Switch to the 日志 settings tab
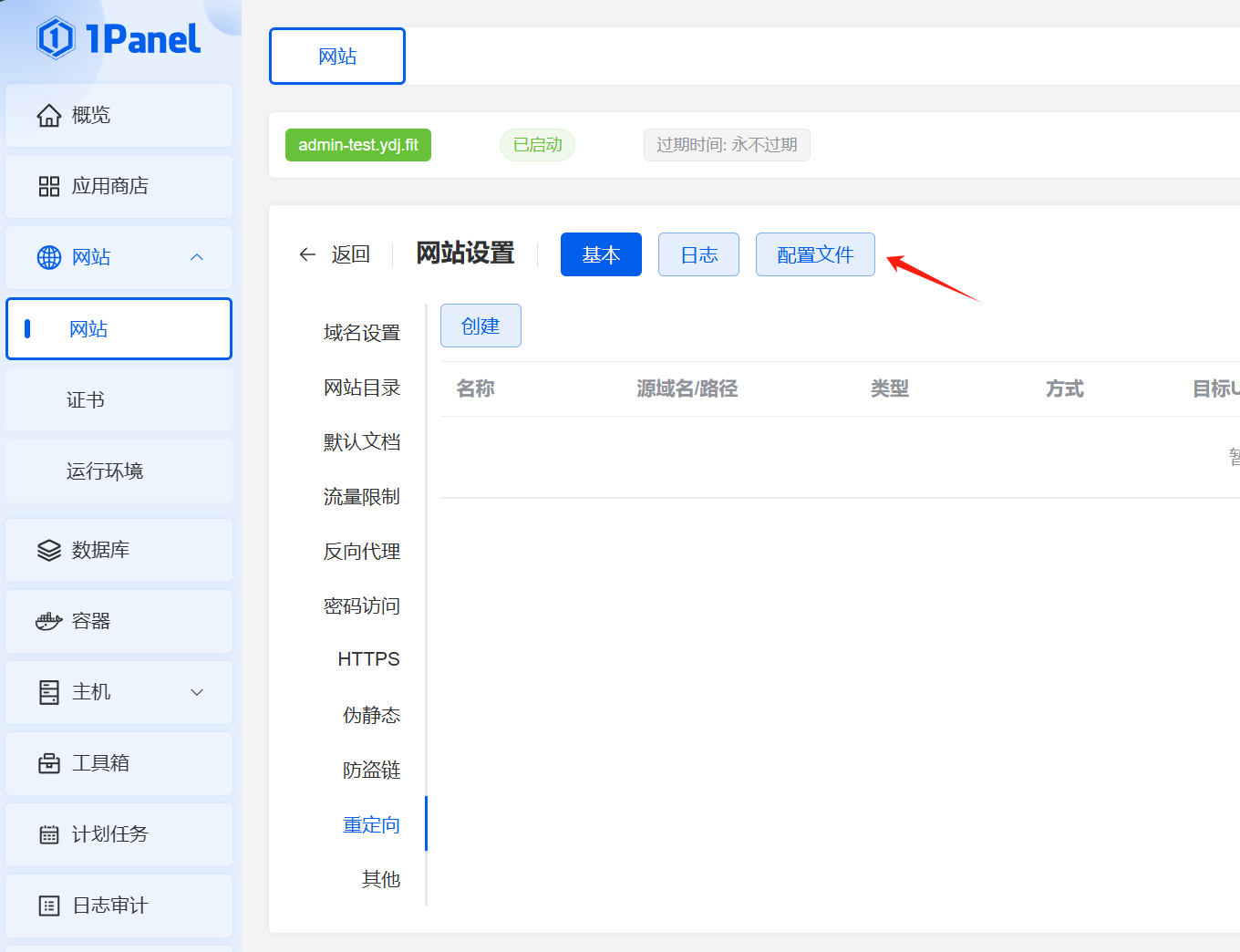The width and height of the screenshot is (1240, 952). coord(699,254)
